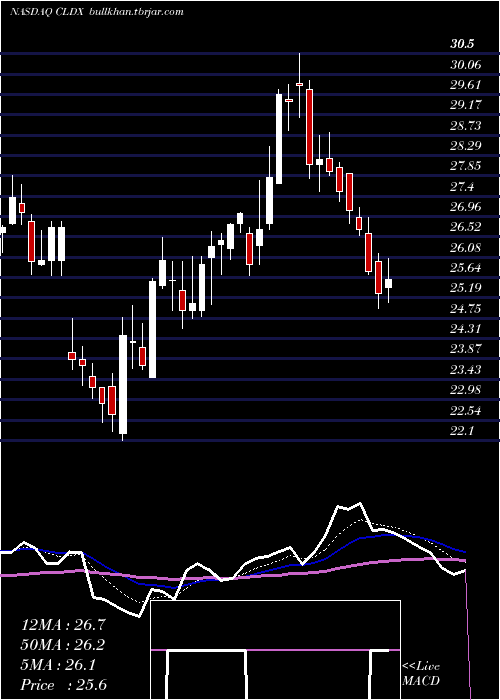Click the 28.29 price axis label
The width and height of the screenshot is (500, 700).
[x=466, y=146]
